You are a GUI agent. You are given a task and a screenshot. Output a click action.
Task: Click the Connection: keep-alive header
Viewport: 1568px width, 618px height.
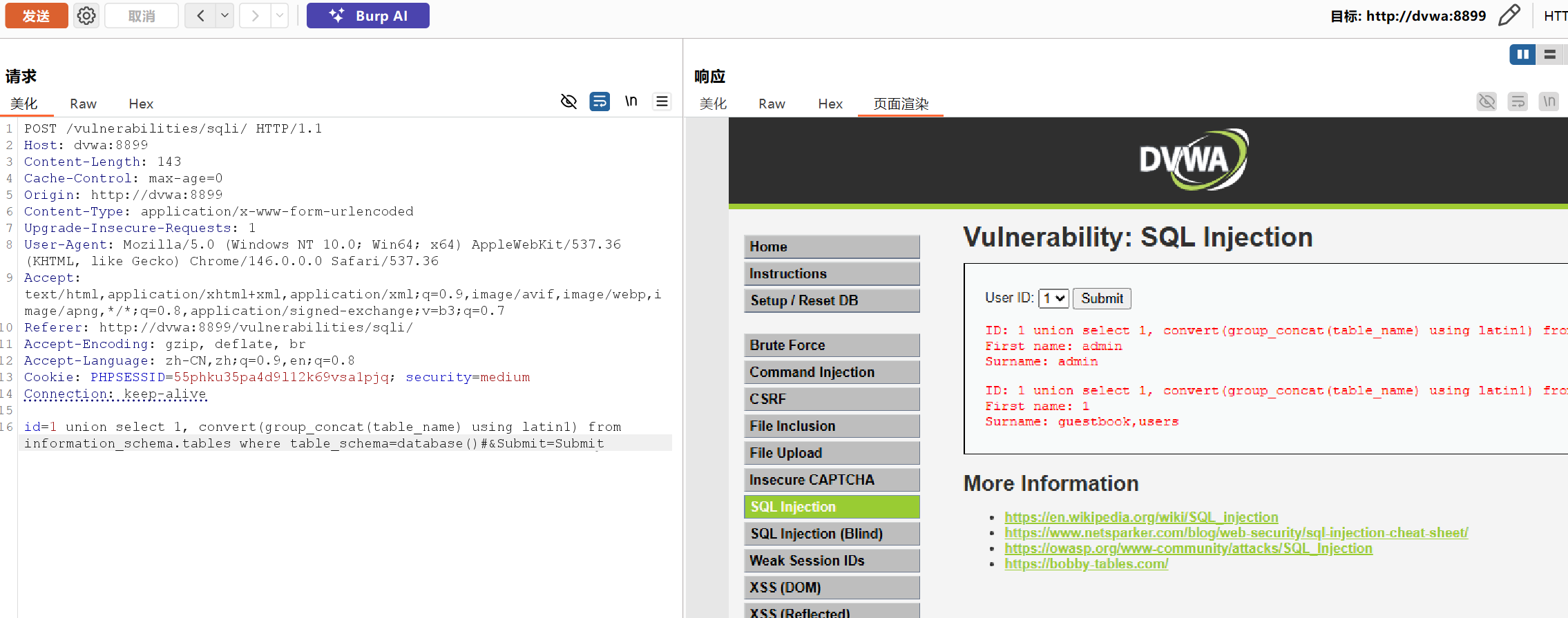(x=115, y=394)
